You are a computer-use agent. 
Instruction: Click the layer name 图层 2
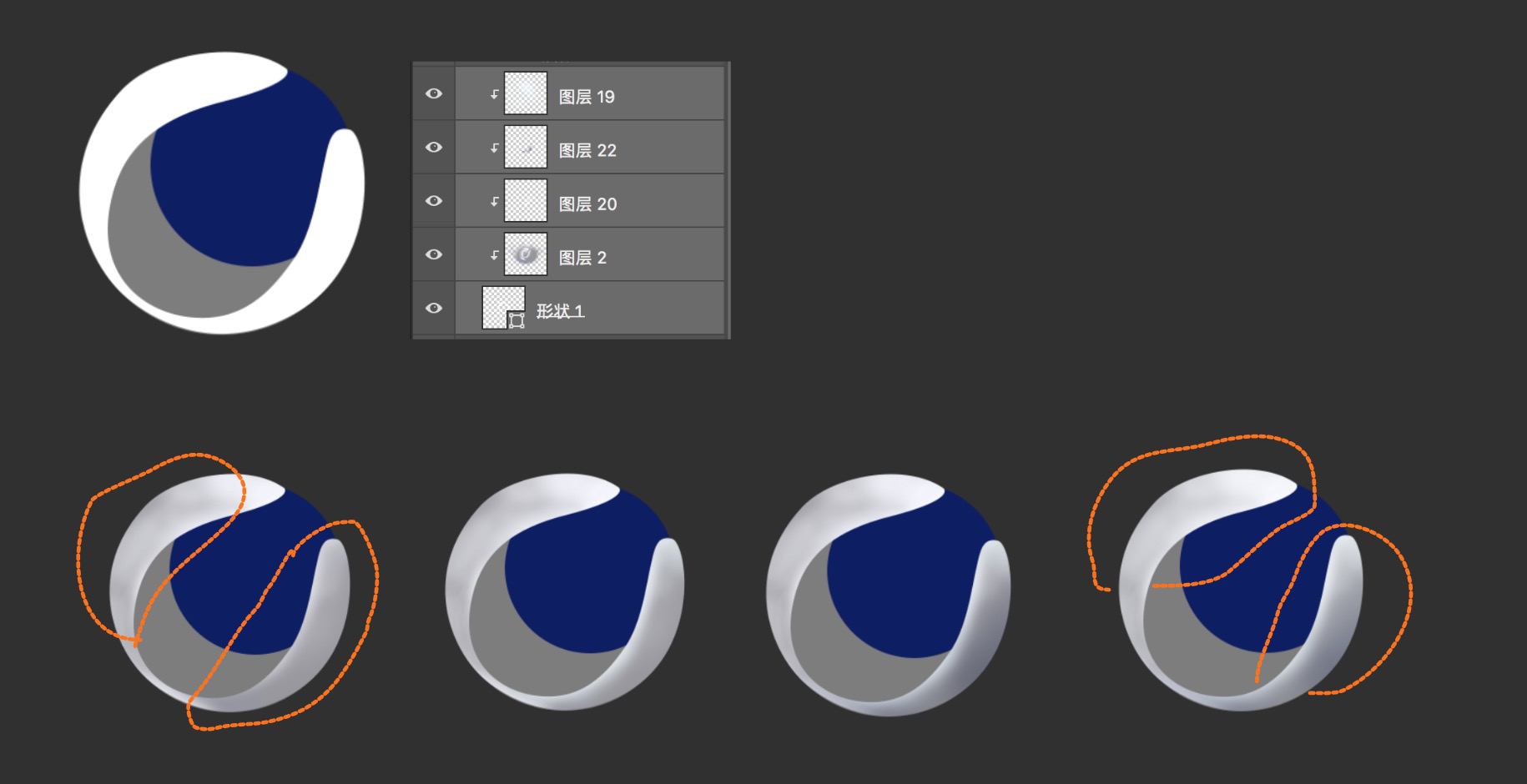582,258
